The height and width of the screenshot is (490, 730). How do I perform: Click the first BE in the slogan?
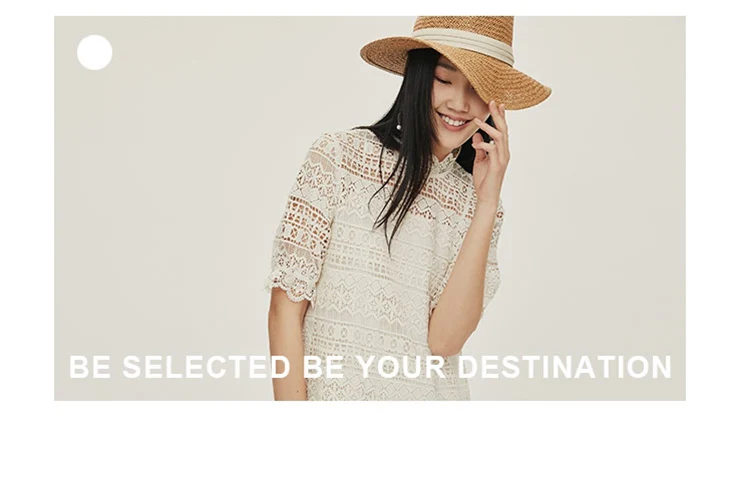(90, 367)
